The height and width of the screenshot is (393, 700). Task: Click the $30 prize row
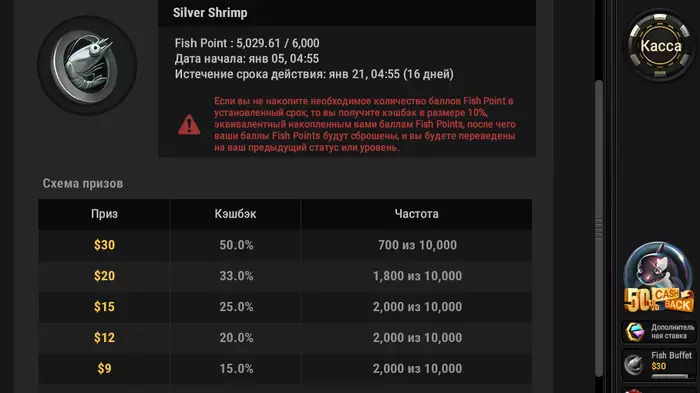pos(285,245)
